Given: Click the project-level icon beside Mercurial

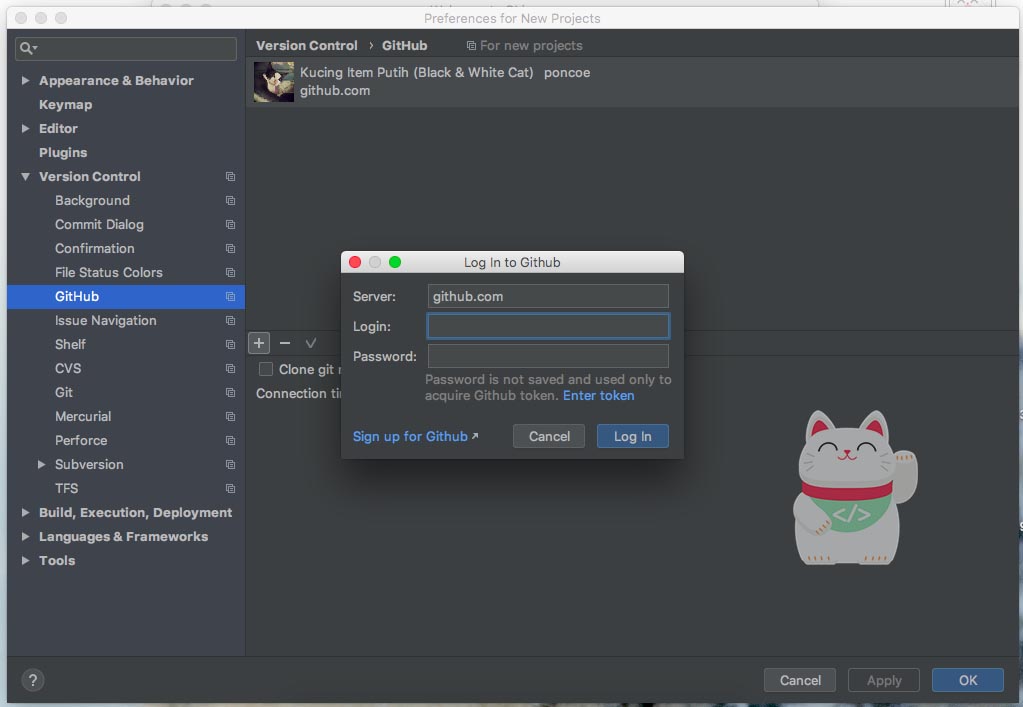Looking at the screenshot, I should click(x=230, y=417).
